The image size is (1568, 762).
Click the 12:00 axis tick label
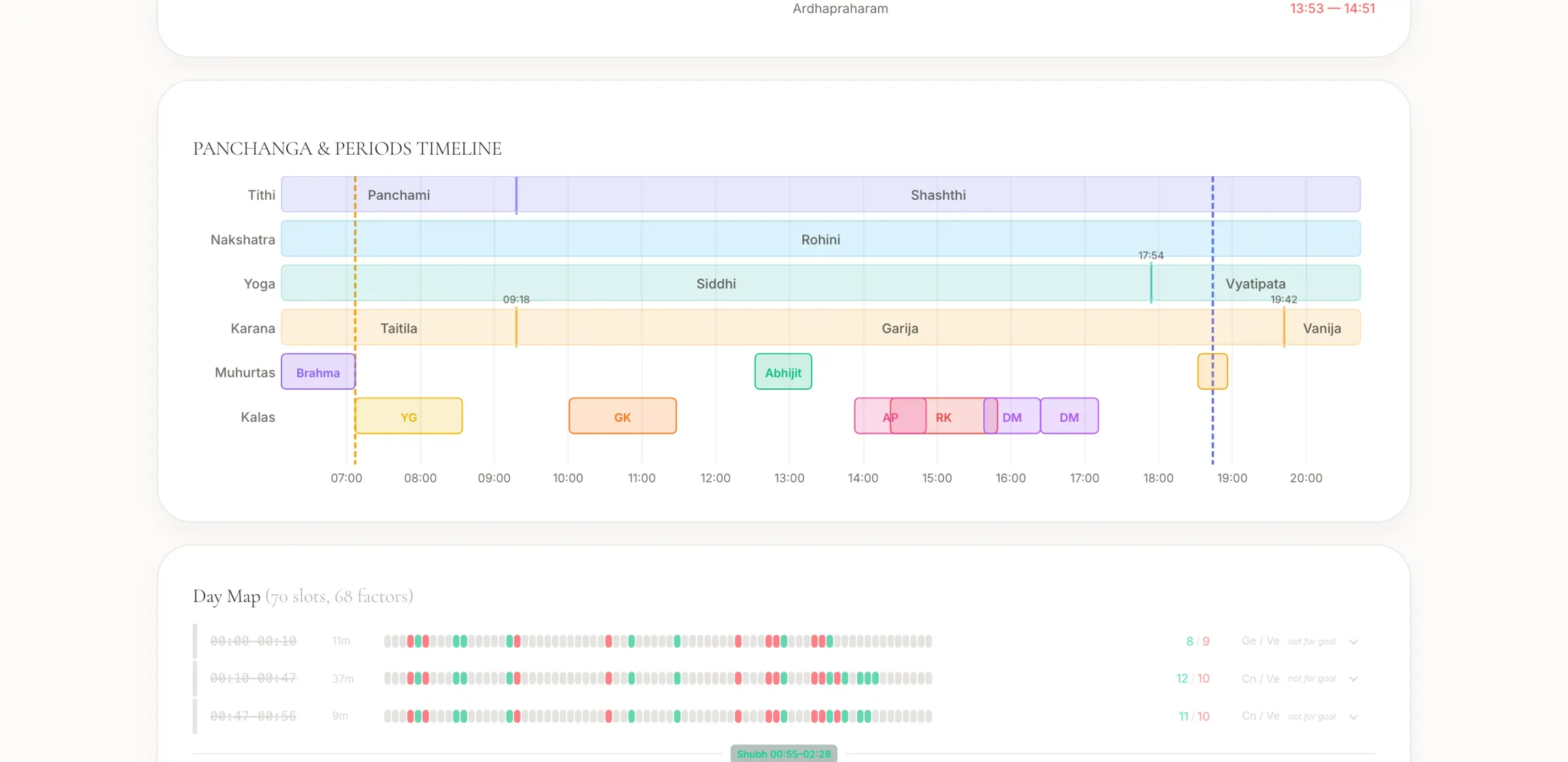715,478
